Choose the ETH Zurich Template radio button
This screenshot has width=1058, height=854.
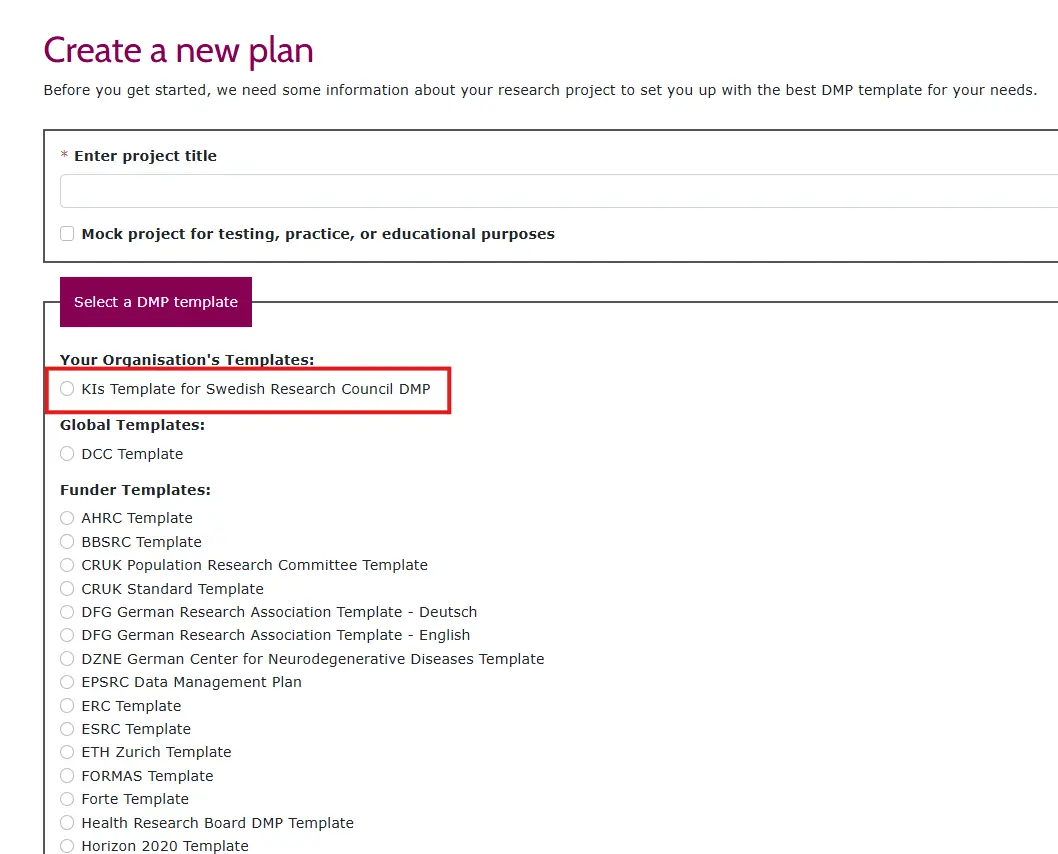[x=67, y=752]
